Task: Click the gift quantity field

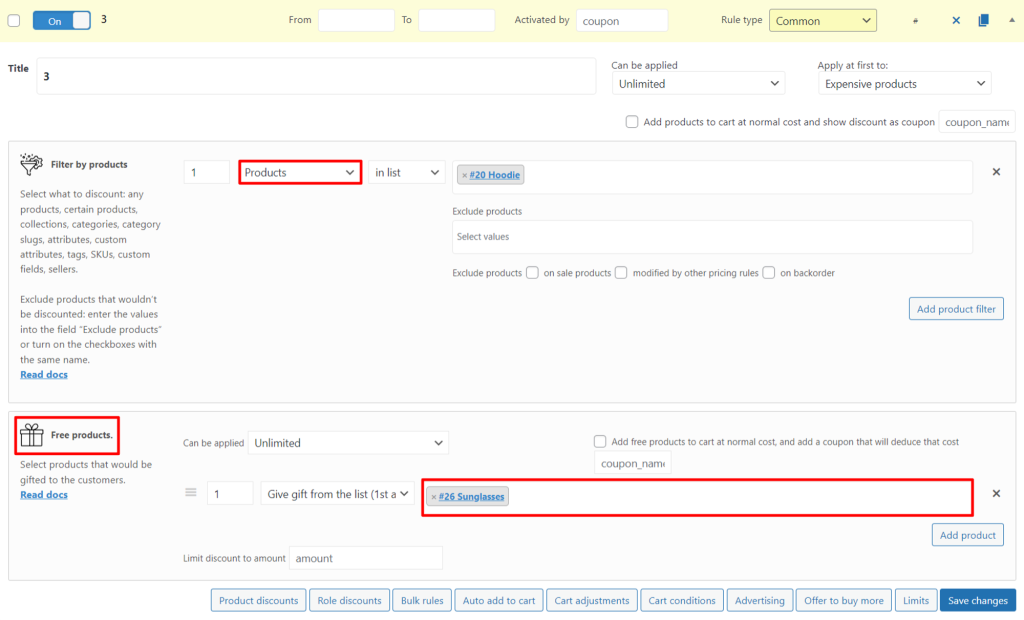Action: pos(230,494)
